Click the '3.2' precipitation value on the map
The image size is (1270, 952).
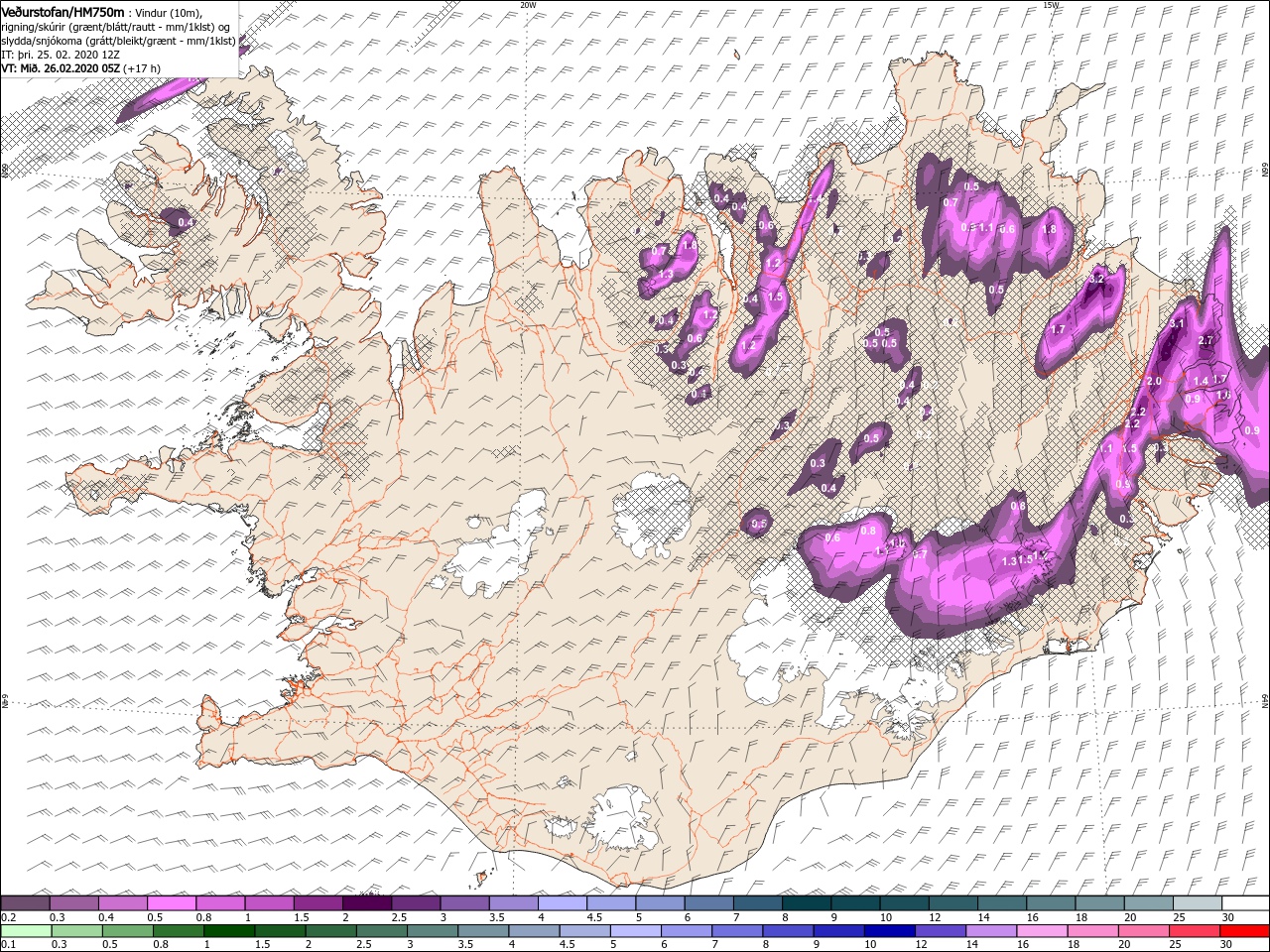click(x=1096, y=279)
